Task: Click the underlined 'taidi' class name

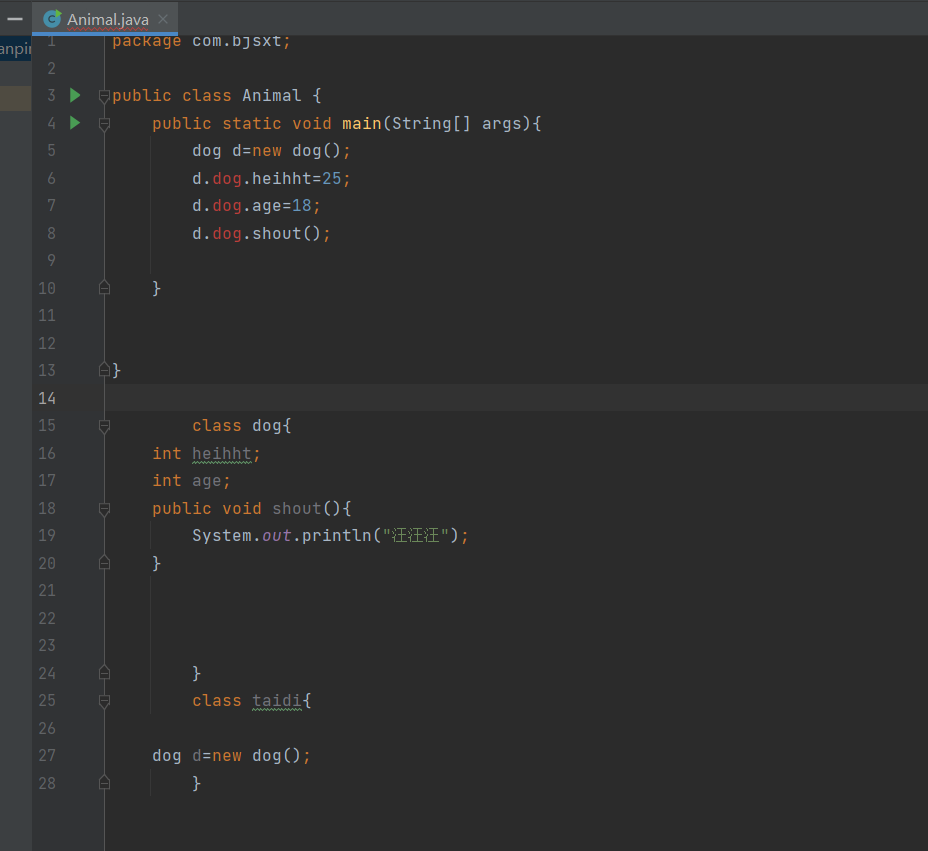Action: pyautogui.click(x=277, y=701)
